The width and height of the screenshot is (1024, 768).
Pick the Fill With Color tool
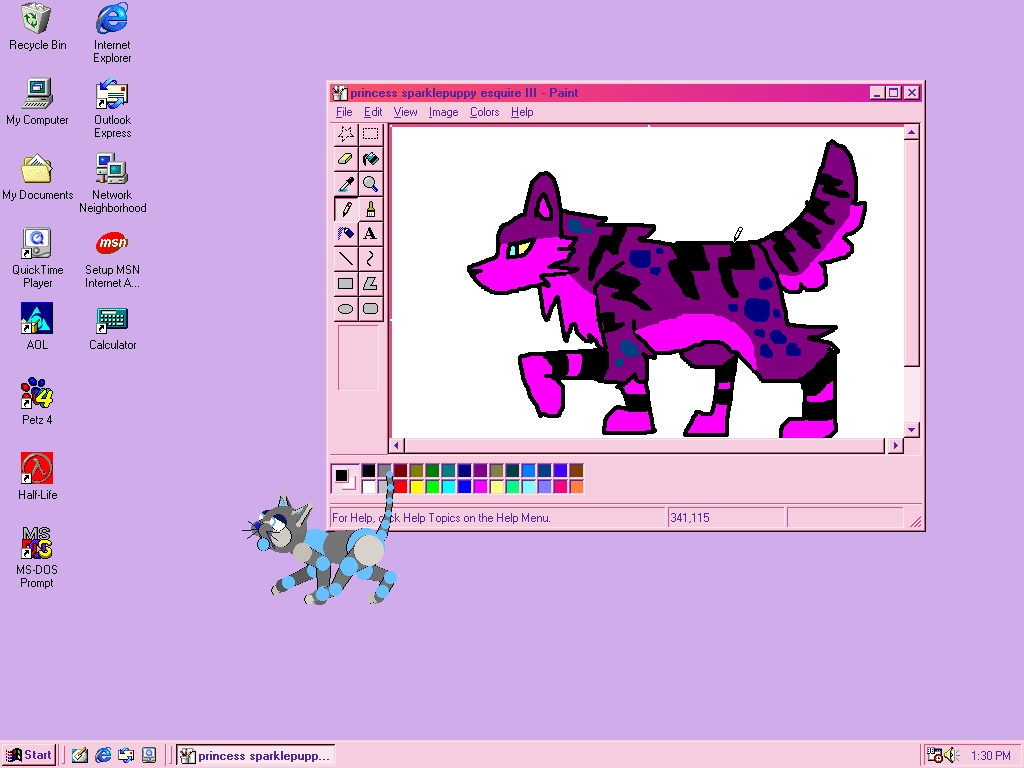(x=370, y=158)
